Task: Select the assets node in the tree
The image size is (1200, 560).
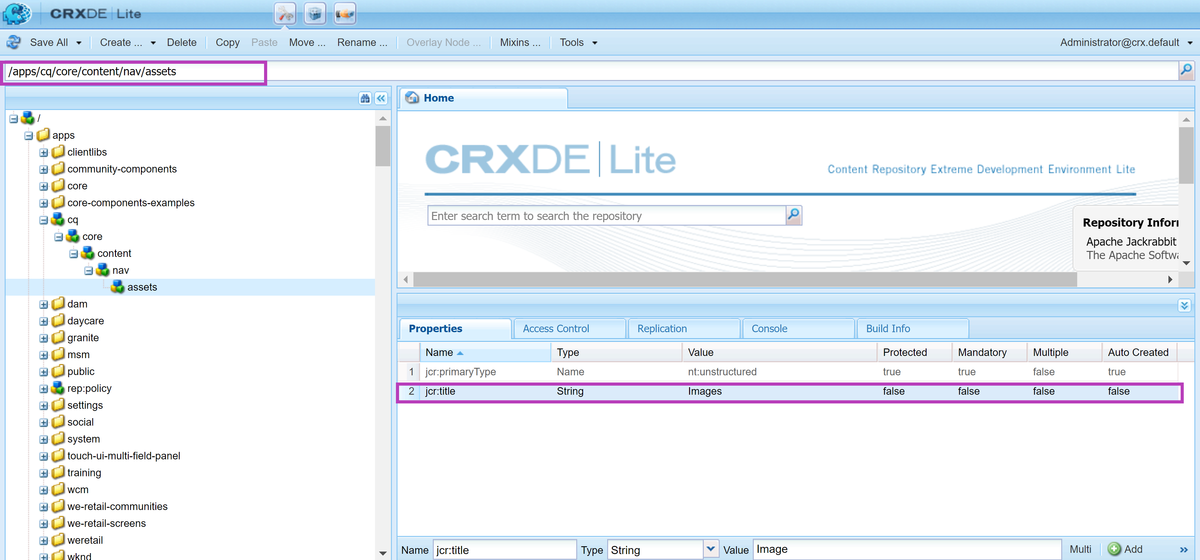Action: coord(142,287)
